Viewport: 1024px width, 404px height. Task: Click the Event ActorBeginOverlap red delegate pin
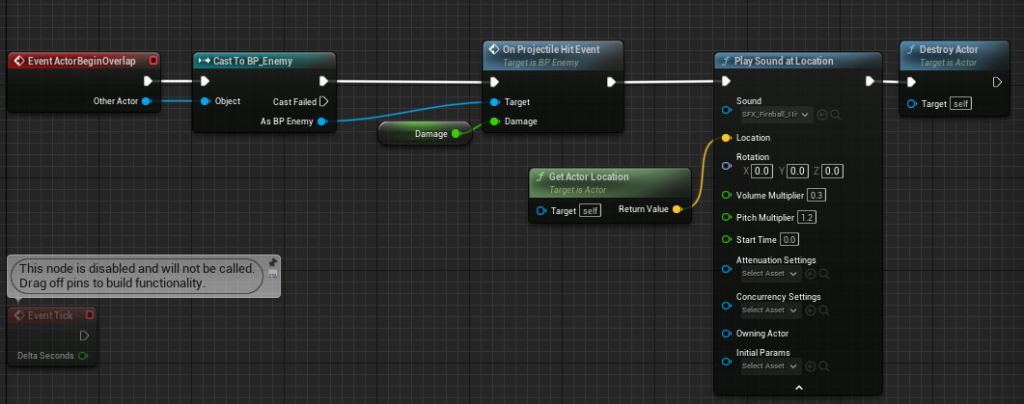coord(153,61)
